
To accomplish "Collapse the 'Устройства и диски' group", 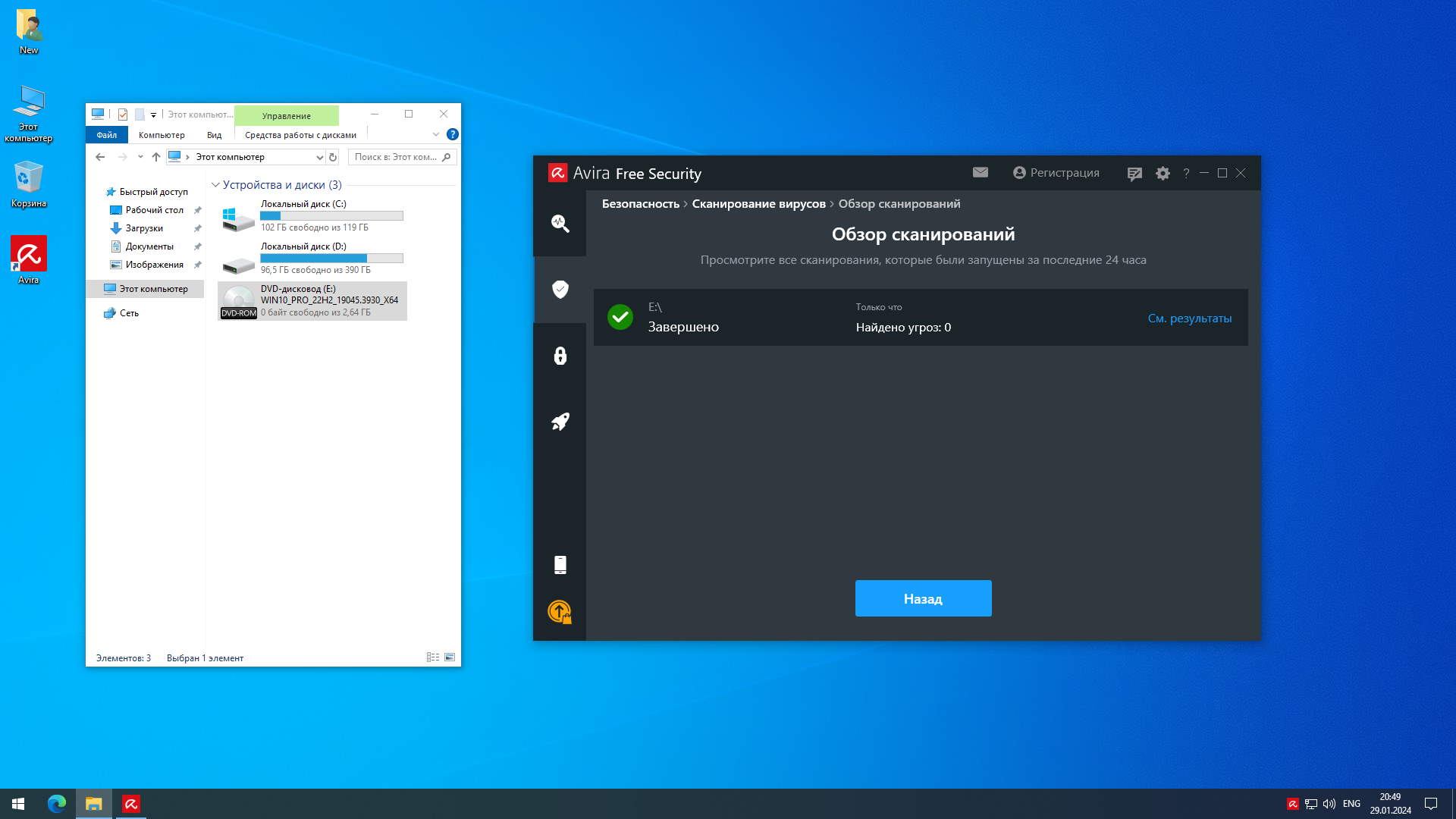I will click(215, 185).
